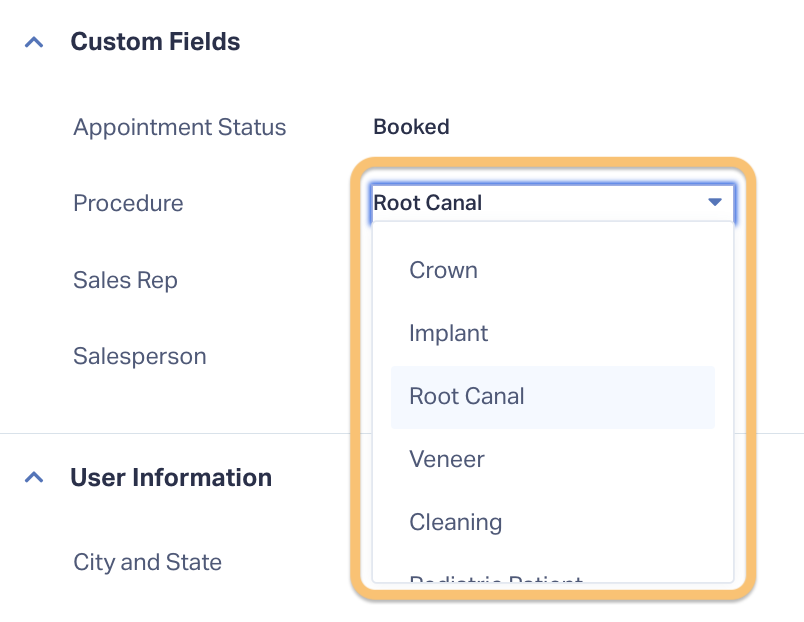Click the Salesperson field label
This screenshot has width=804, height=622.
[x=139, y=356]
